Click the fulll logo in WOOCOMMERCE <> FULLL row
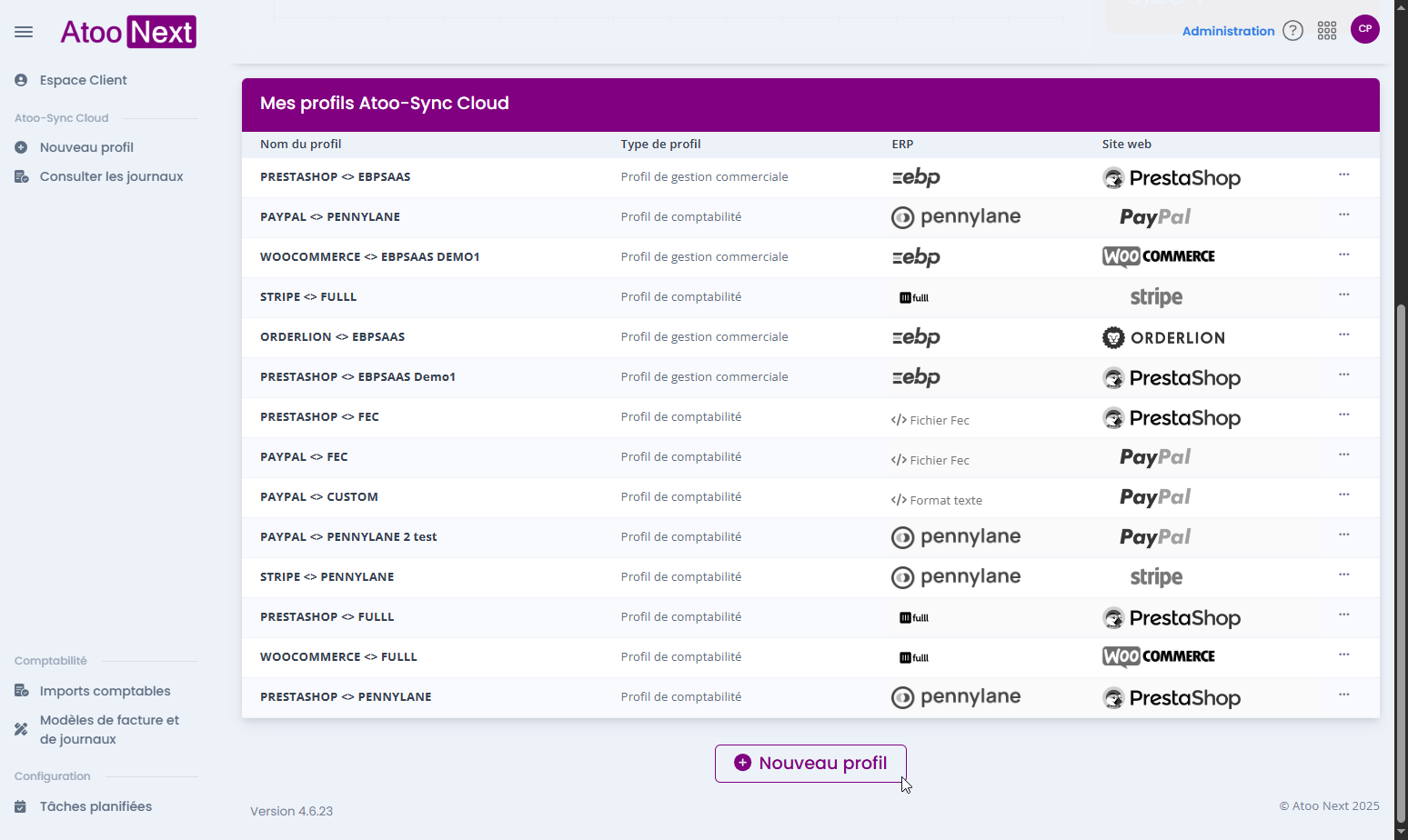Screen dimensions: 1408x840 914,657
